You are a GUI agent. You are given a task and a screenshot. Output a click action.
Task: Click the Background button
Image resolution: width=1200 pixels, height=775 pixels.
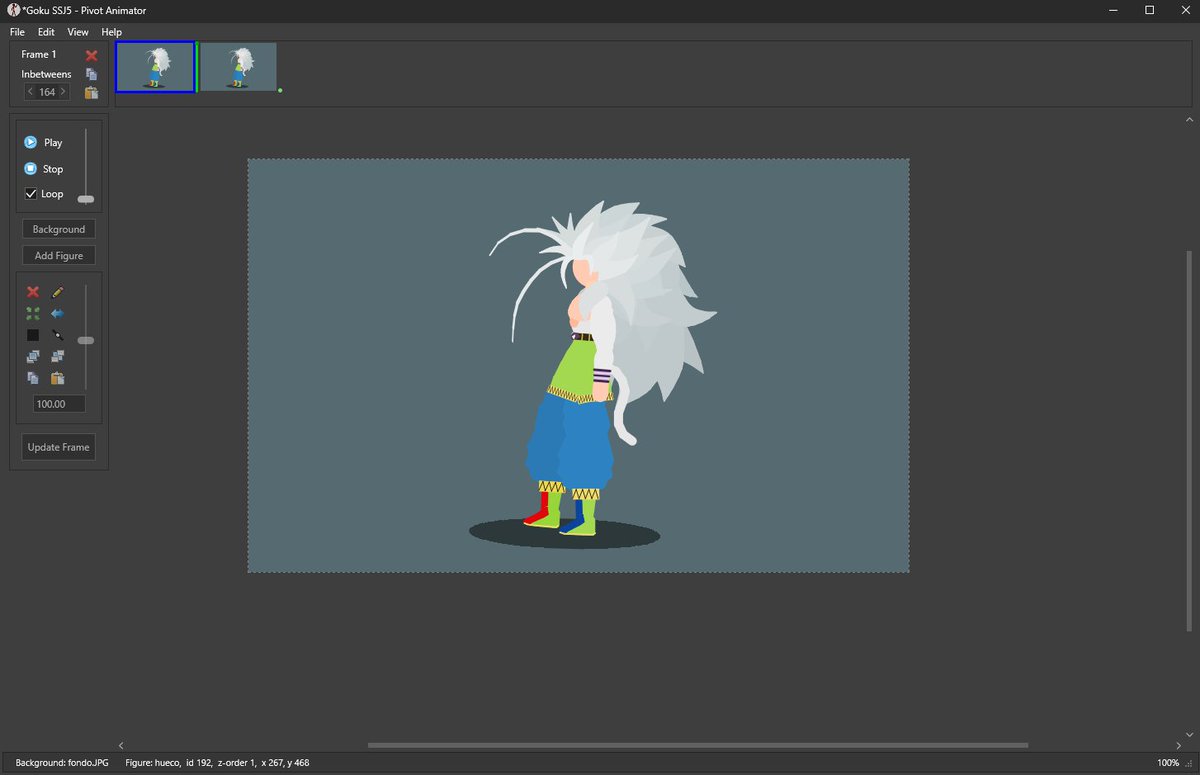click(59, 229)
